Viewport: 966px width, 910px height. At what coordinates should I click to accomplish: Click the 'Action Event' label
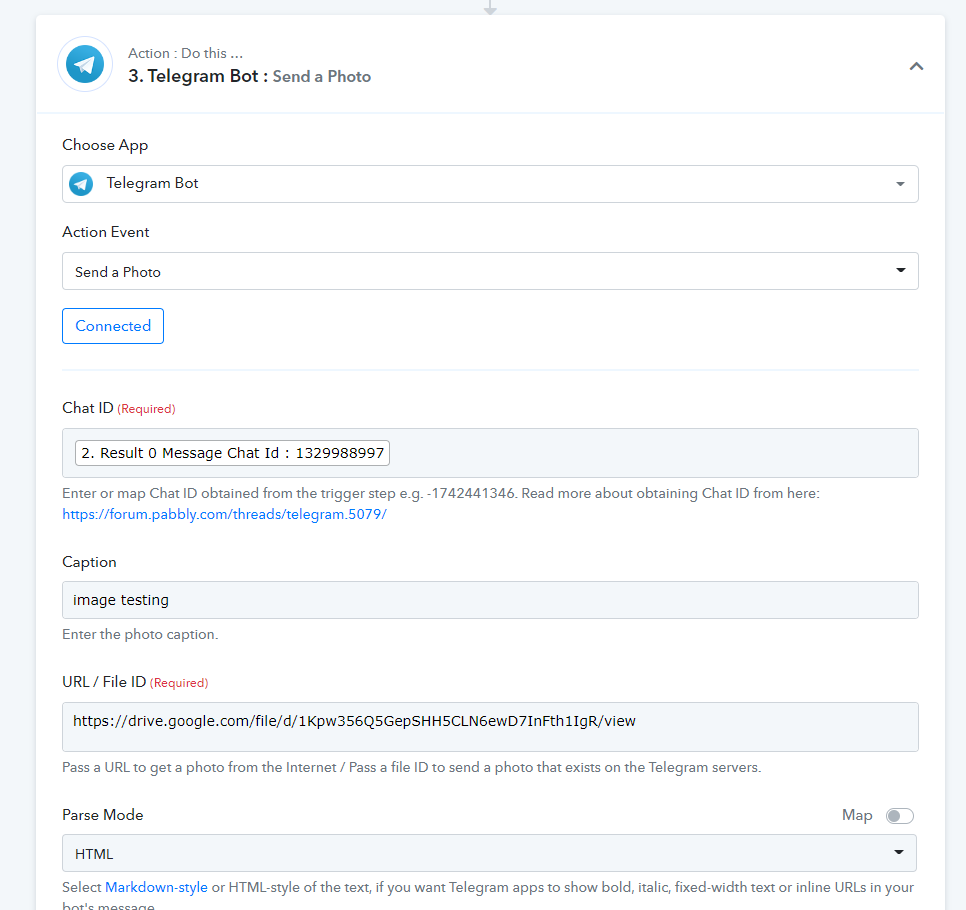tap(105, 232)
